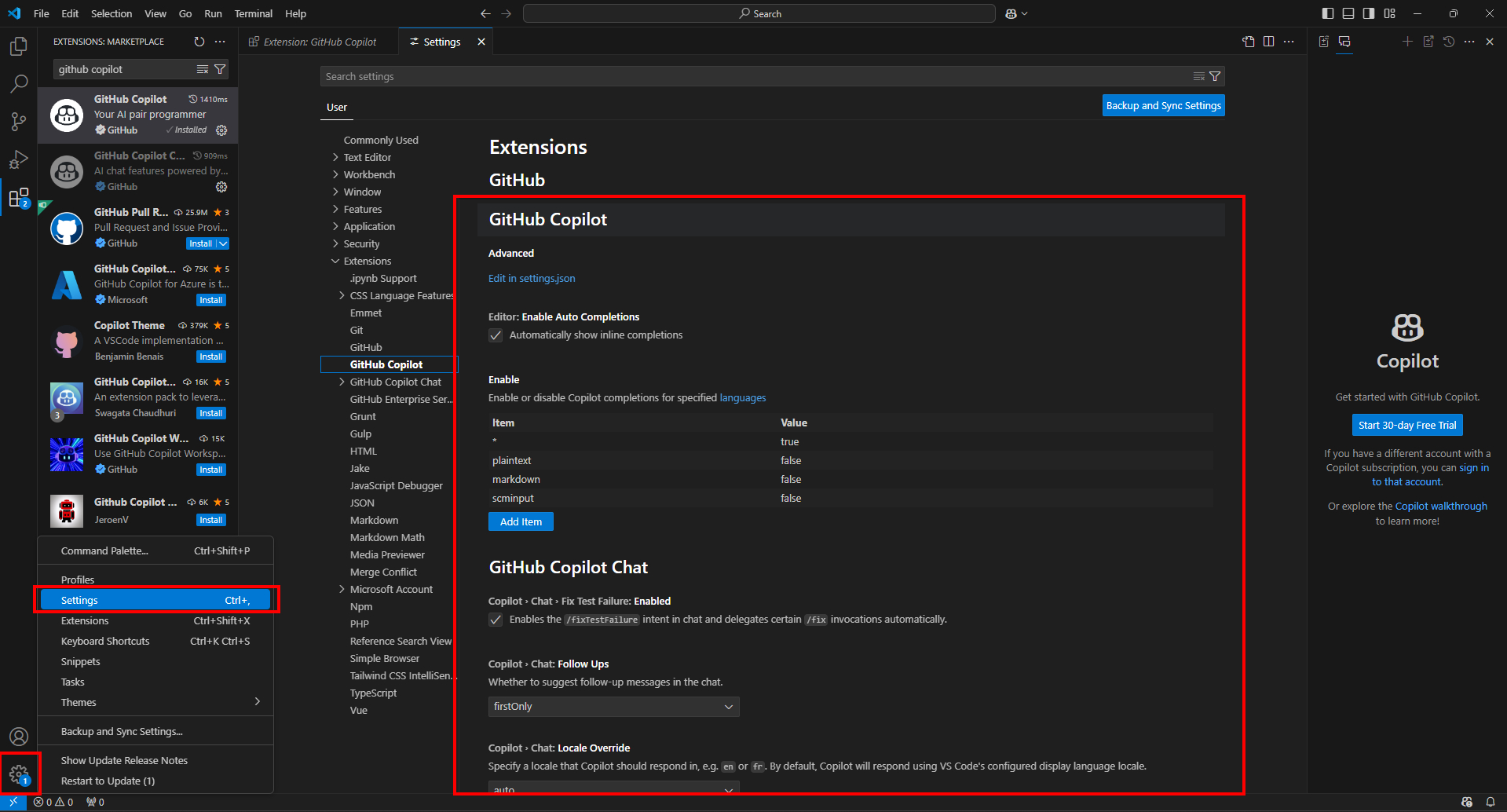Select Commonly Used settings category
The height and width of the screenshot is (812, 1507).
click(381, 140)
